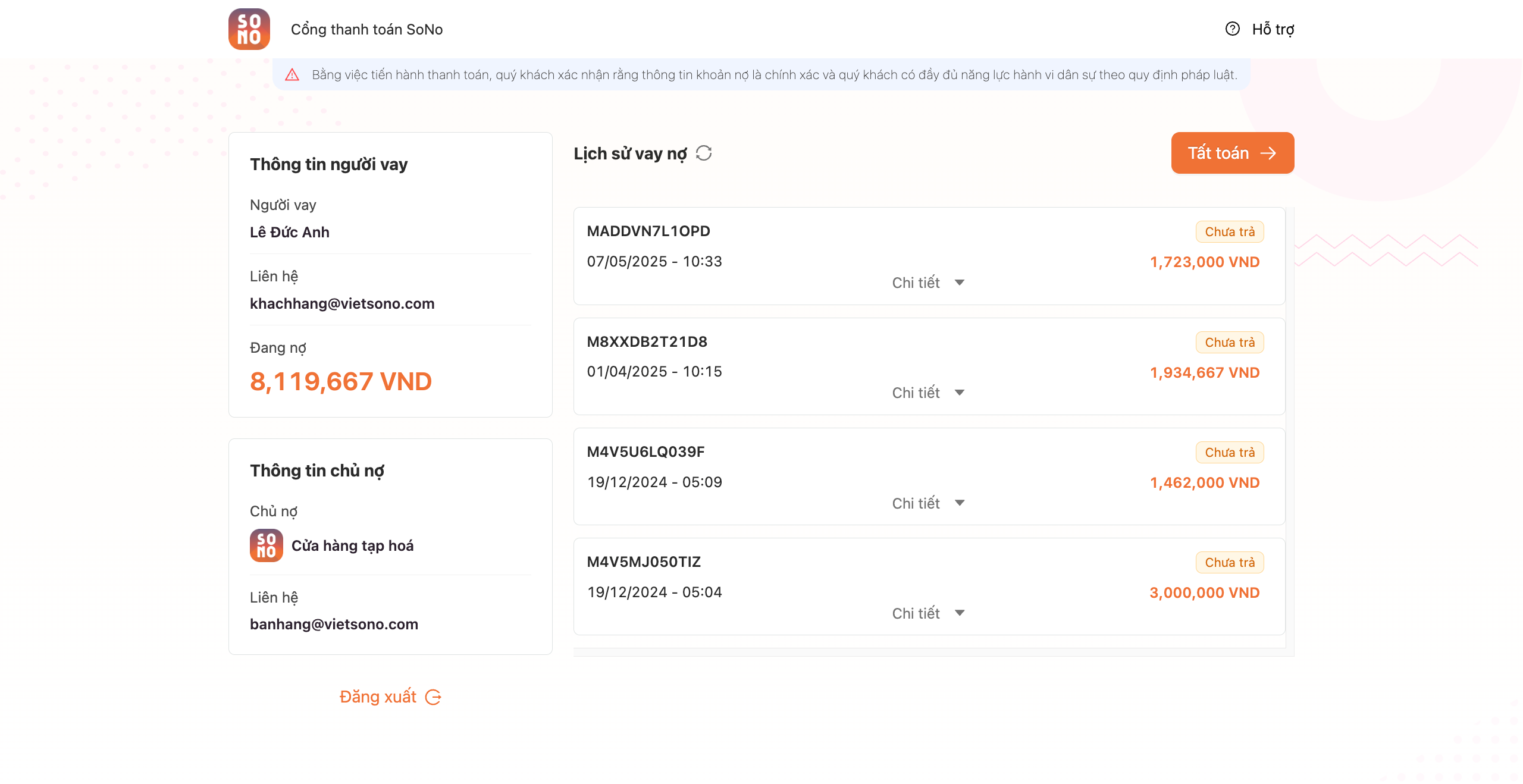
Task: Click the question mark help icon
Action: pyautogui.click(x=1232, y=29)
